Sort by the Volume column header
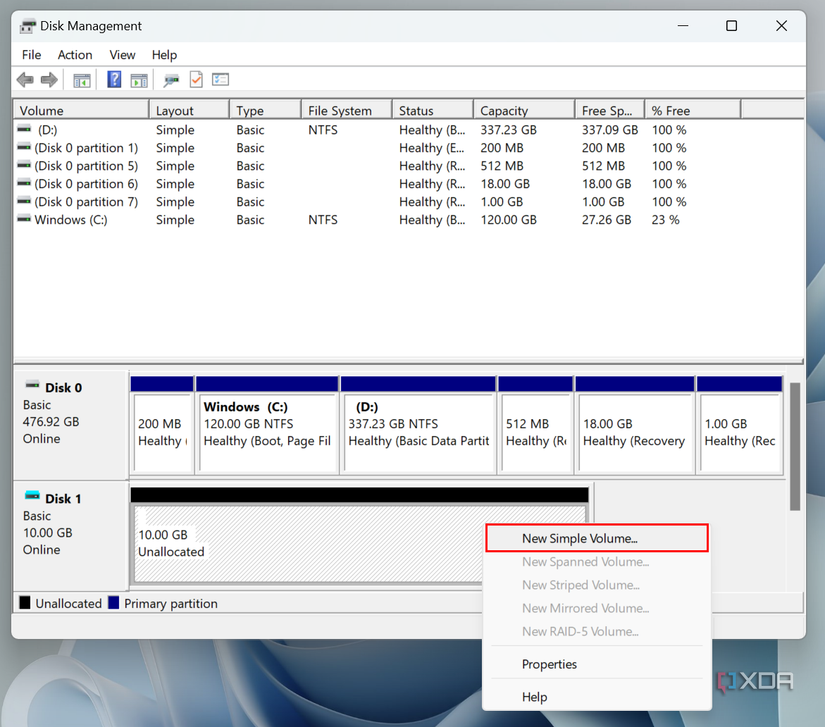This screenshot has width=825, height=727. 82,110
